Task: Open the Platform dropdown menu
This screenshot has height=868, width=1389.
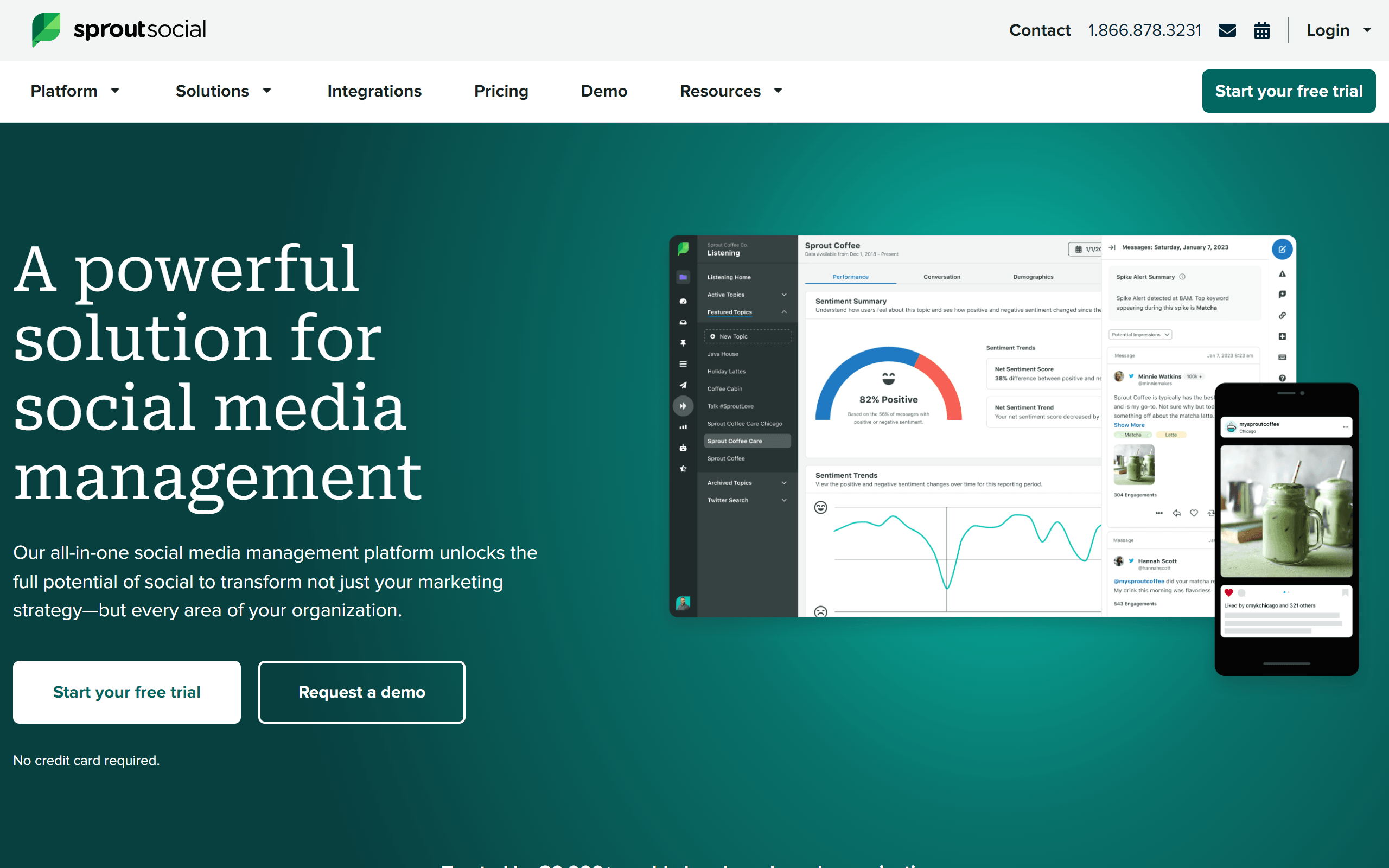Action: tap(75, 91)
